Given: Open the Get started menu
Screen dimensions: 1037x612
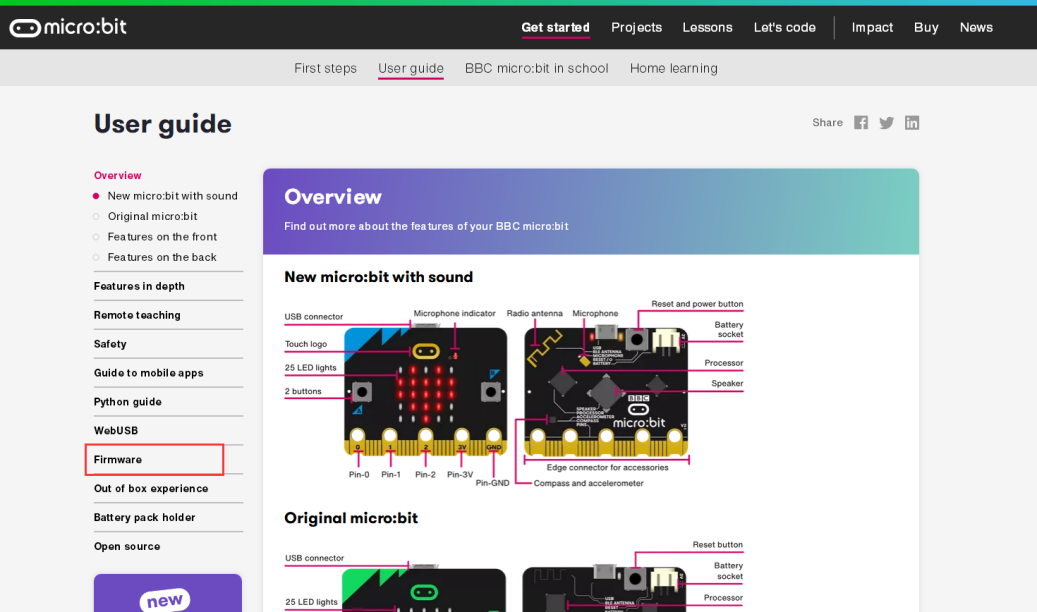Looking at the screenshot, I should pos(556,27).
